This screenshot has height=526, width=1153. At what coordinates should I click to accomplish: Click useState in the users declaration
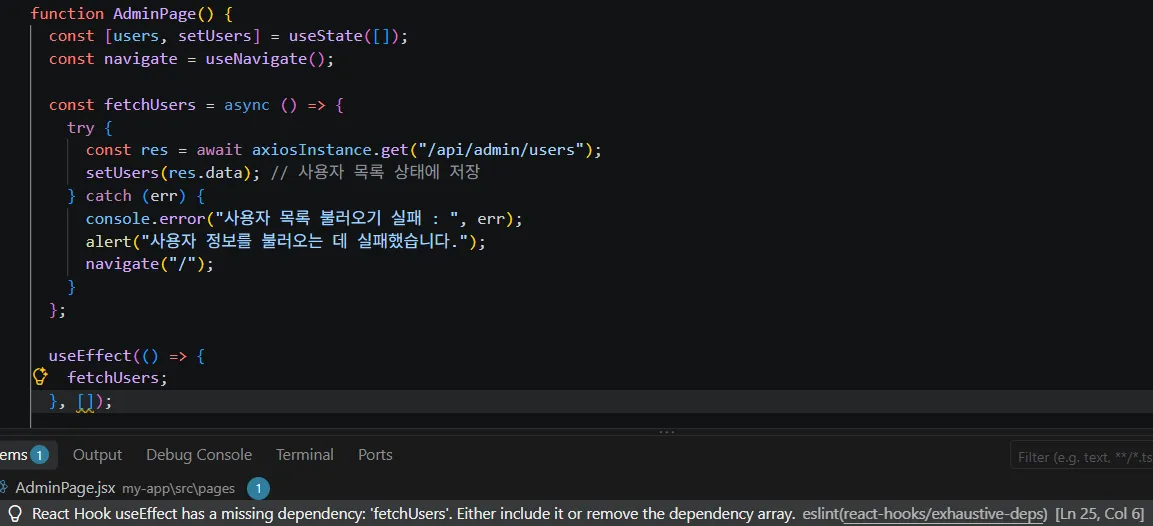[x=326, y=36]
